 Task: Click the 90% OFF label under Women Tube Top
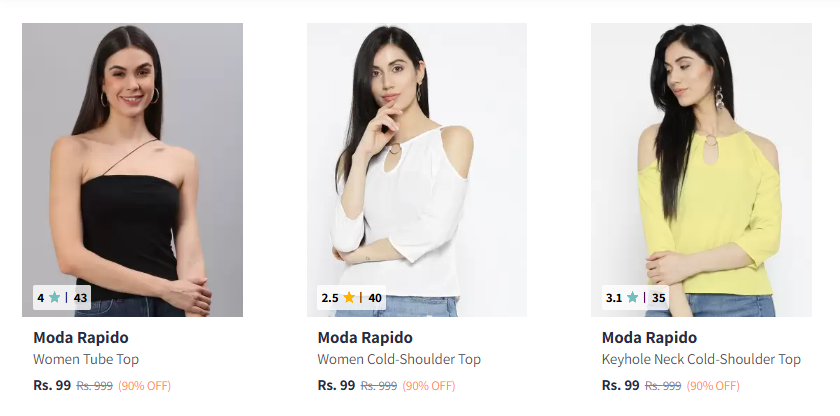[x=145, y=386]
